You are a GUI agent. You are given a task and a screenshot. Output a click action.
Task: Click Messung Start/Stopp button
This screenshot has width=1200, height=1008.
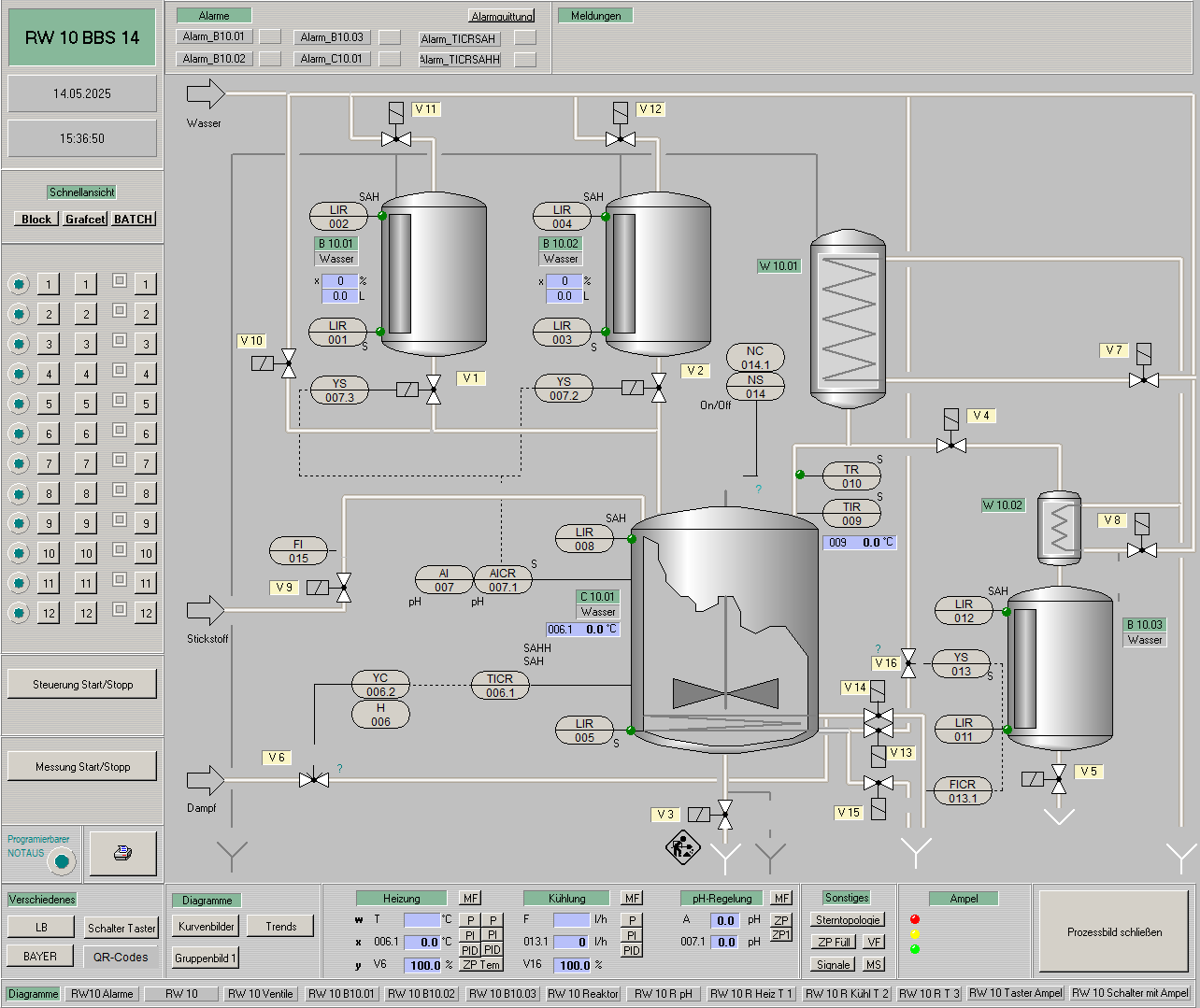pos(82,766)
